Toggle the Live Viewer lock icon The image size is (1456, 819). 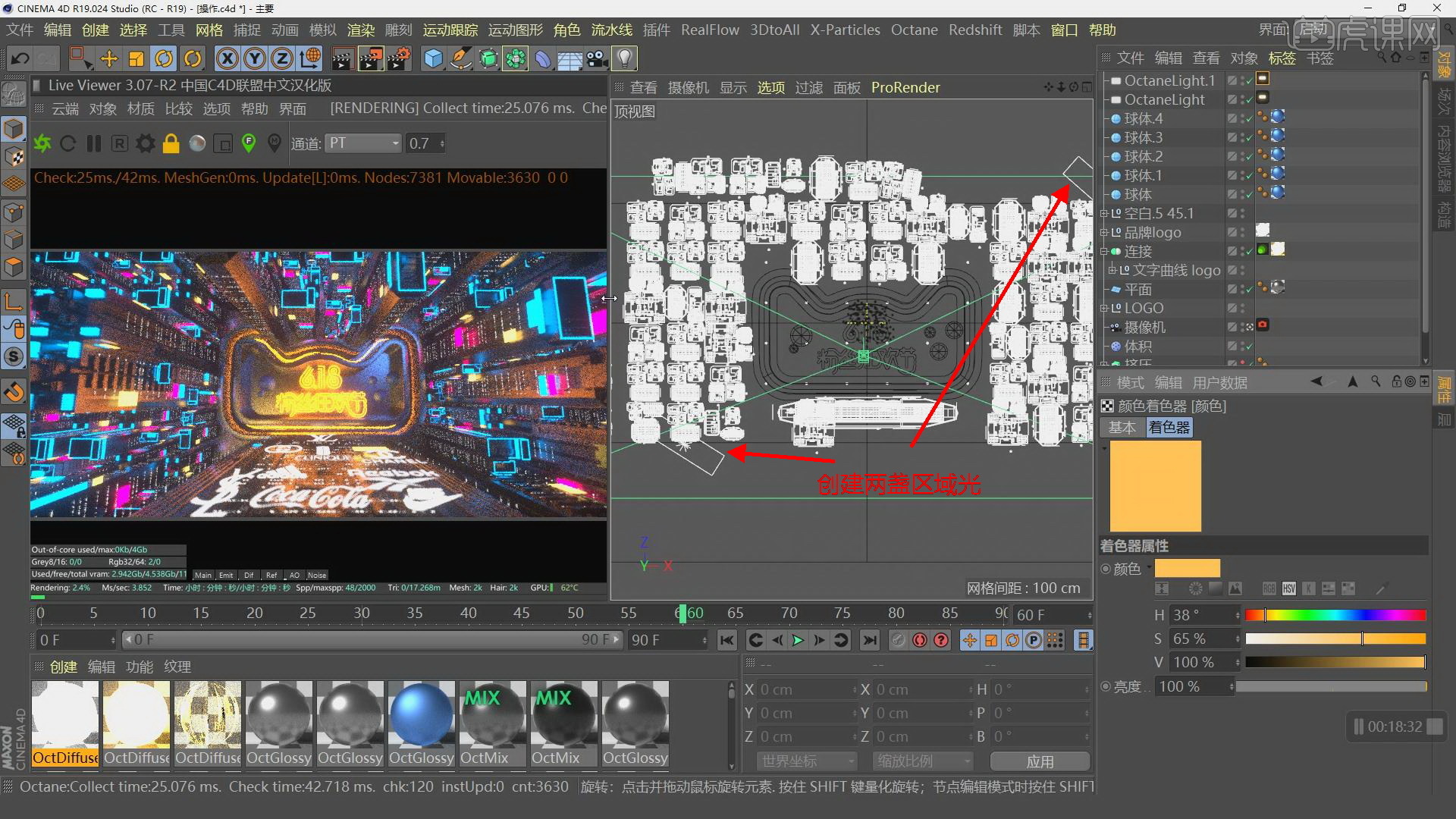tap(171, 143)
